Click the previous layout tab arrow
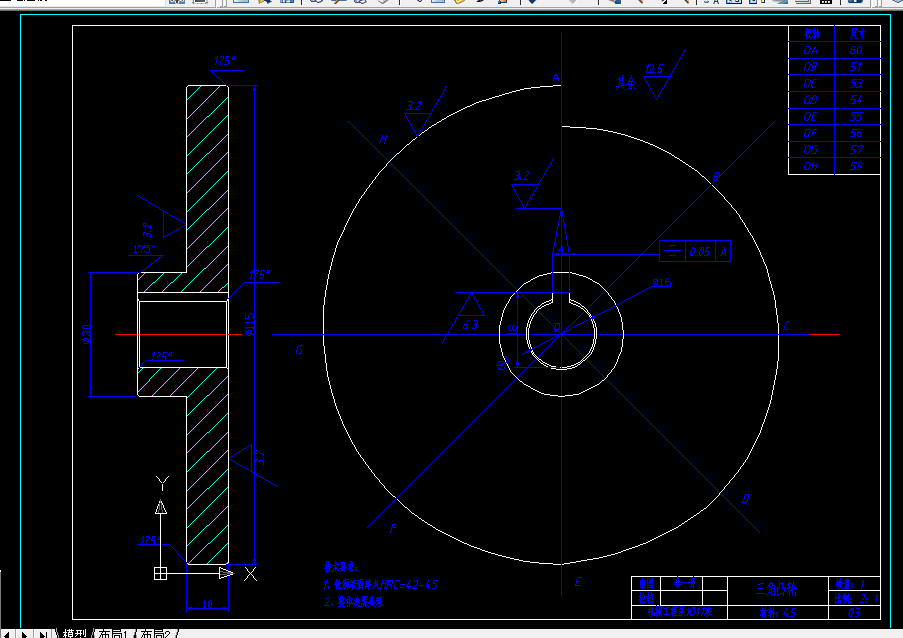The width and height of the screenshot is (903, 638). click(7, 634)
